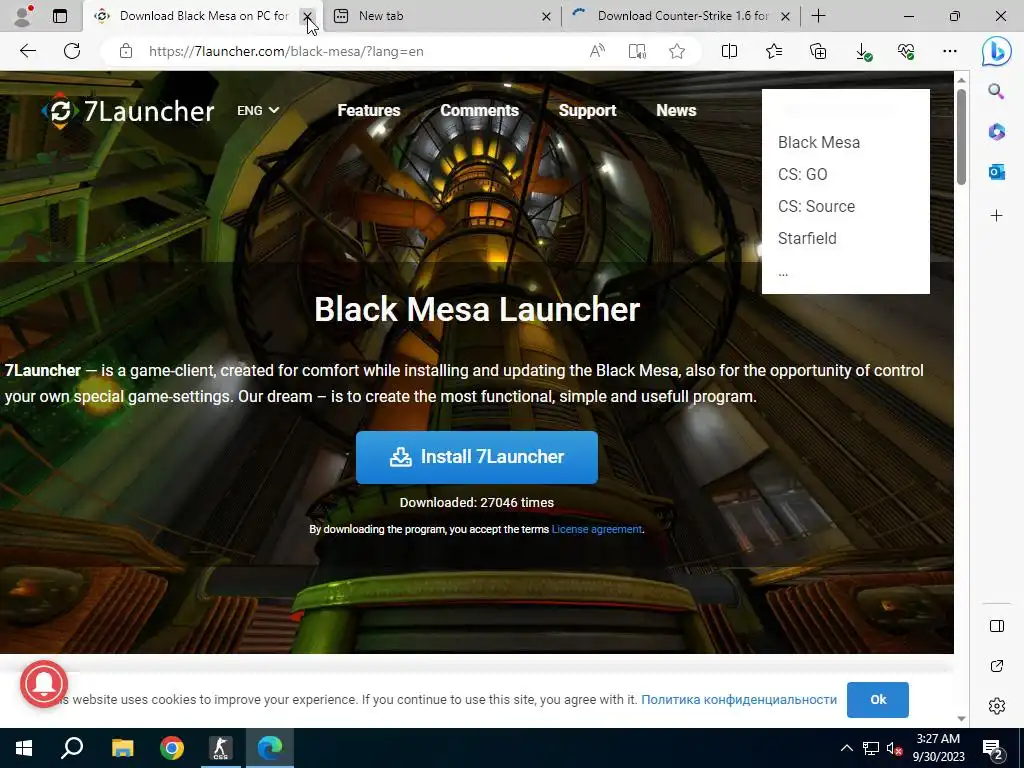Launch Chrome from the taskbar

click(172, 748)
